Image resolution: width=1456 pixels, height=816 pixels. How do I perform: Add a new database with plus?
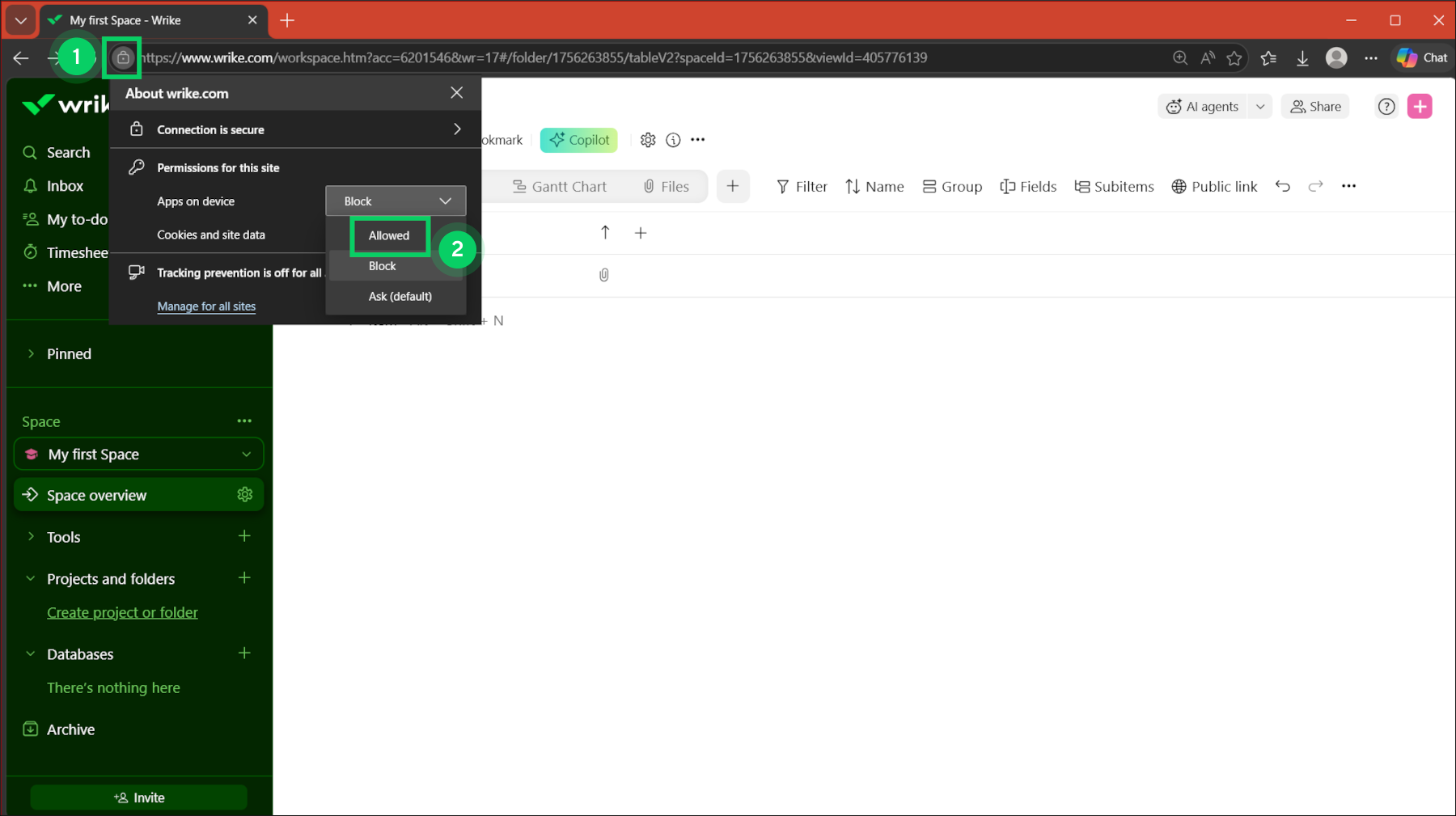[x=244, y=653]
